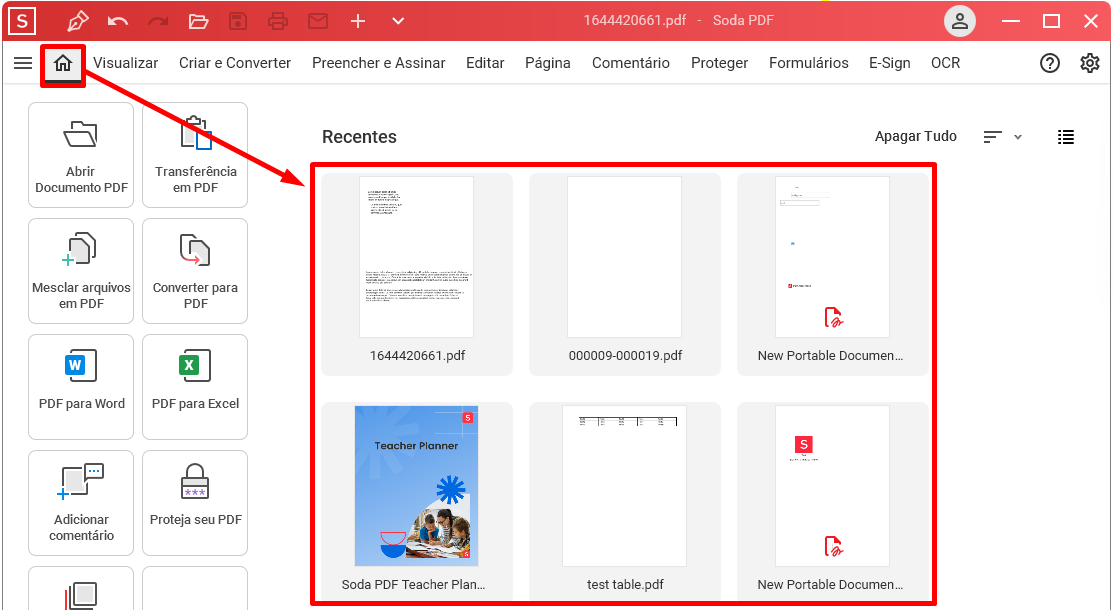
Task: Send the document by email icon
Action: click(x=318, y=21)
